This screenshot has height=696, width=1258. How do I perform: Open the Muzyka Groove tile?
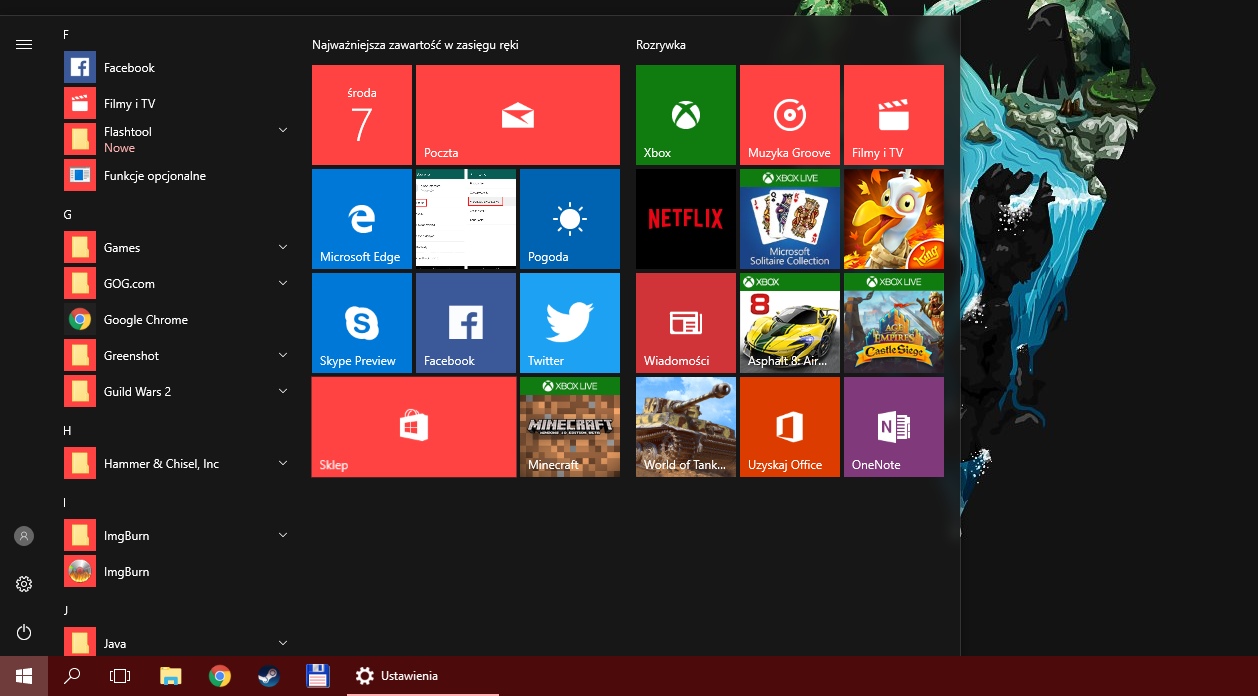click(x=790, y=115)
